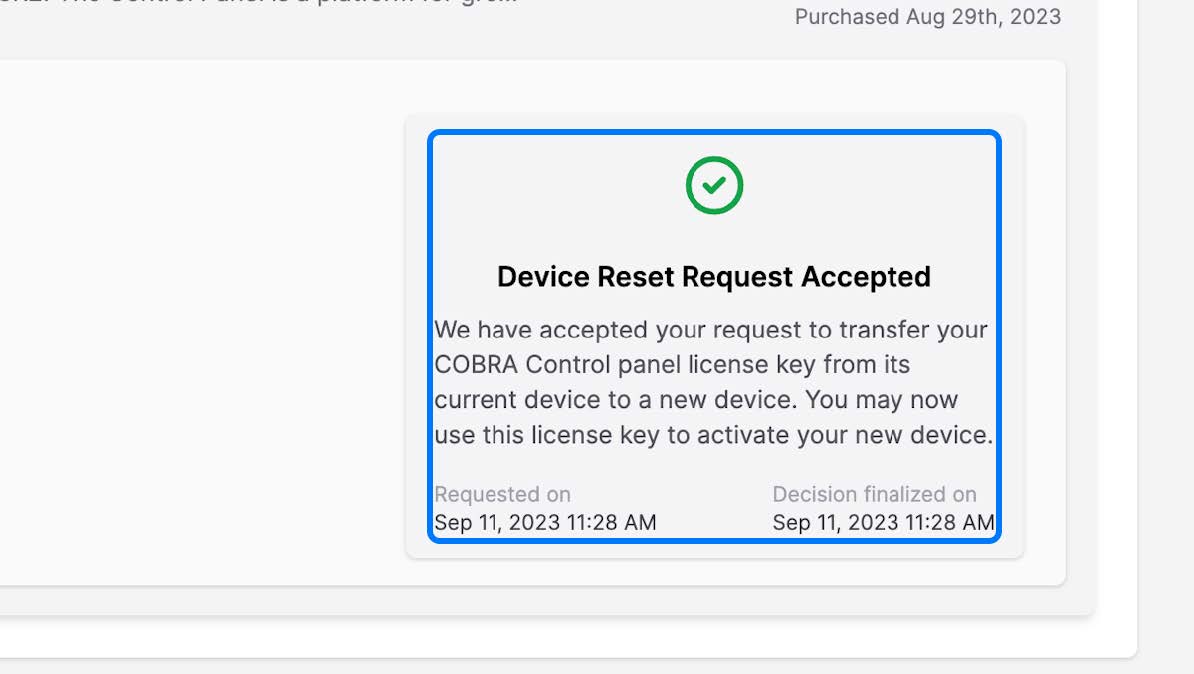
Task: Click the outer gray panel around the card
Action: pos(714,336)
